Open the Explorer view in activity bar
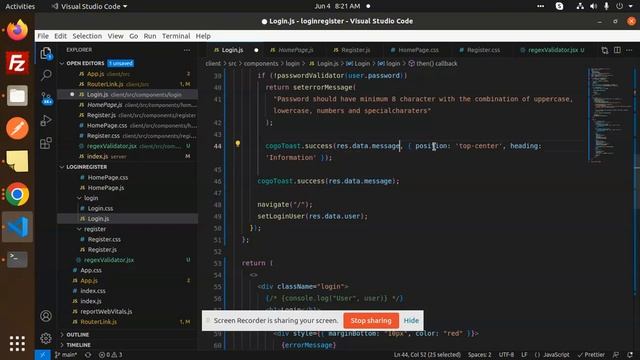Image resolution: width=640 pixels, height=360 pixels. tap(46, 53)
